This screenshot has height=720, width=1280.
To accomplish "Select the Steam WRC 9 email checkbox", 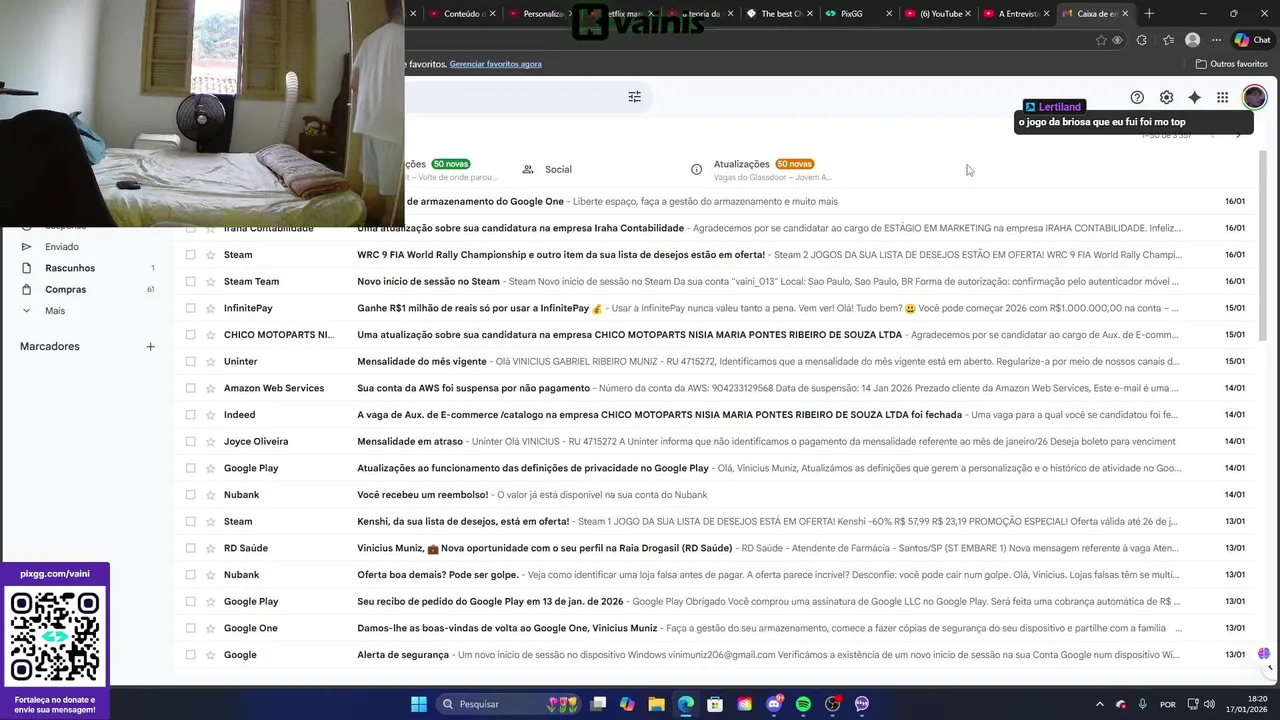I will coord(190,255).
